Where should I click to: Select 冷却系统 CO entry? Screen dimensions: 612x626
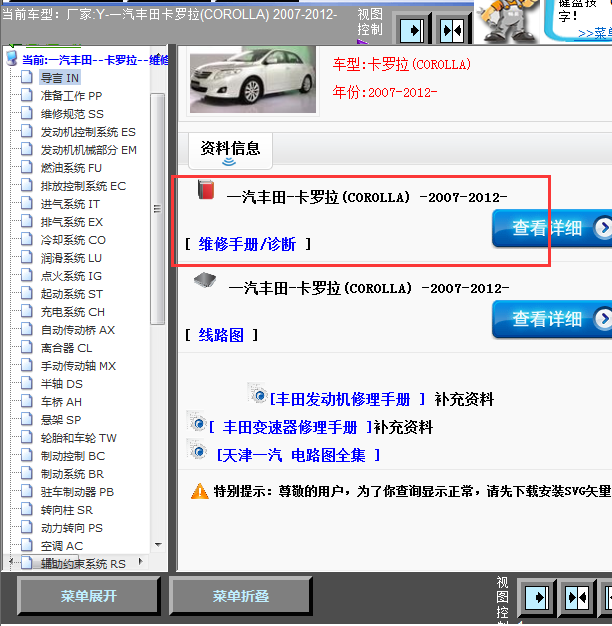tap(73, 240)
